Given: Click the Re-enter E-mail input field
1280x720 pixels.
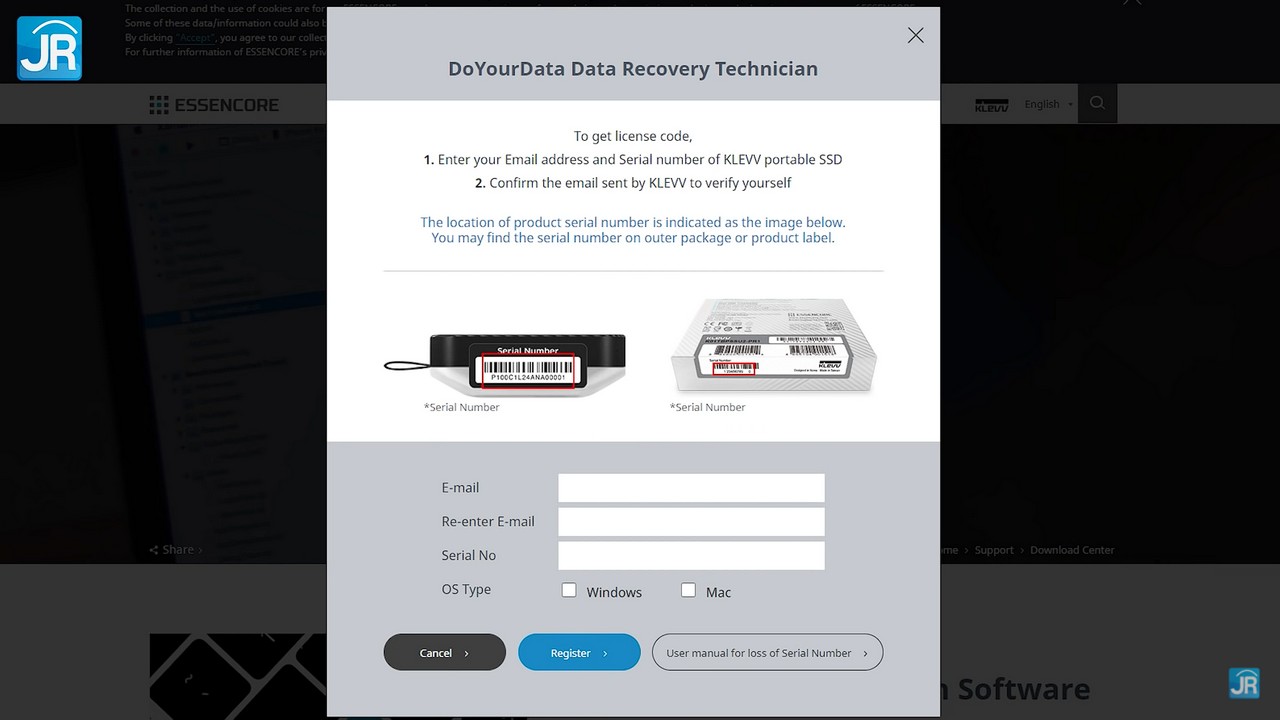Looking at the screenshot, I should [x=691, y=522].
